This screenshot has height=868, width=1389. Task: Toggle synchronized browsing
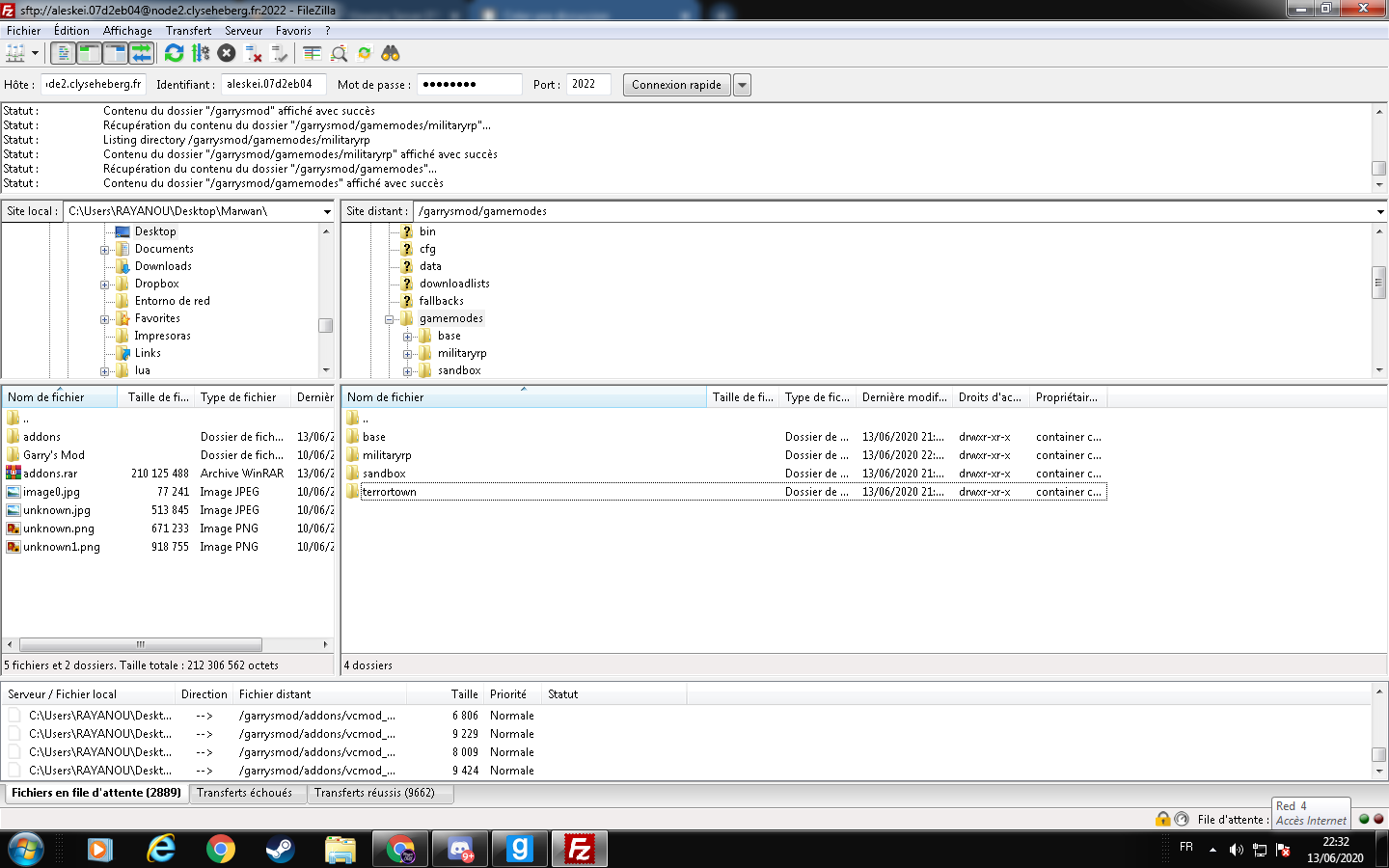365,53
